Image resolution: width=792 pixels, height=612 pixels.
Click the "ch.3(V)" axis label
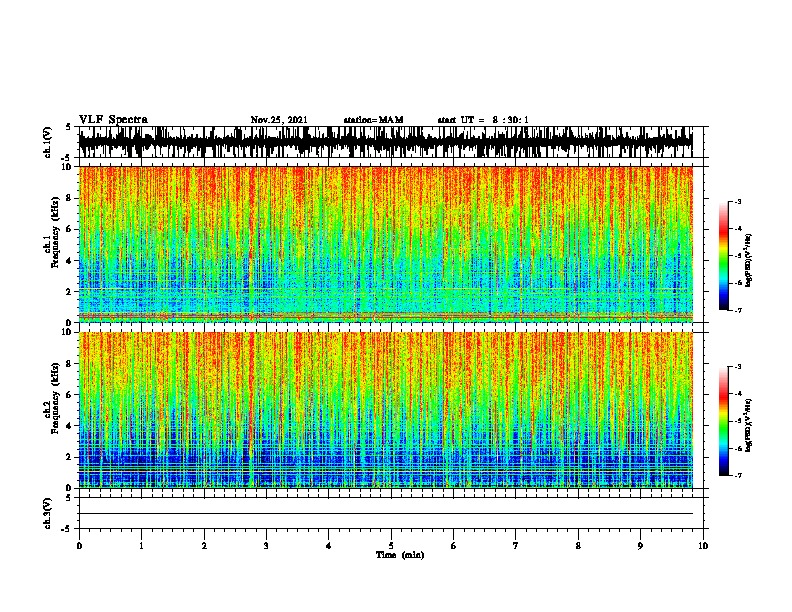47,513
